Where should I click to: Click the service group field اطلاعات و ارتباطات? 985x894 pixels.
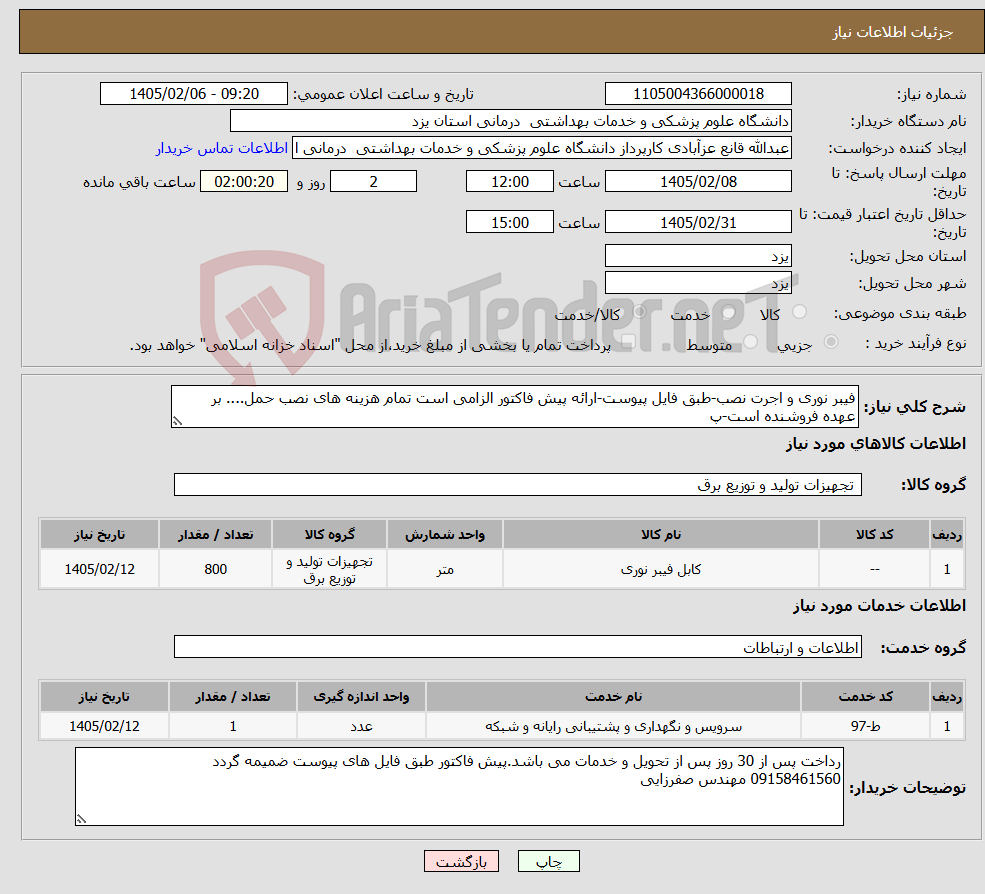click(x=518, y=646)
